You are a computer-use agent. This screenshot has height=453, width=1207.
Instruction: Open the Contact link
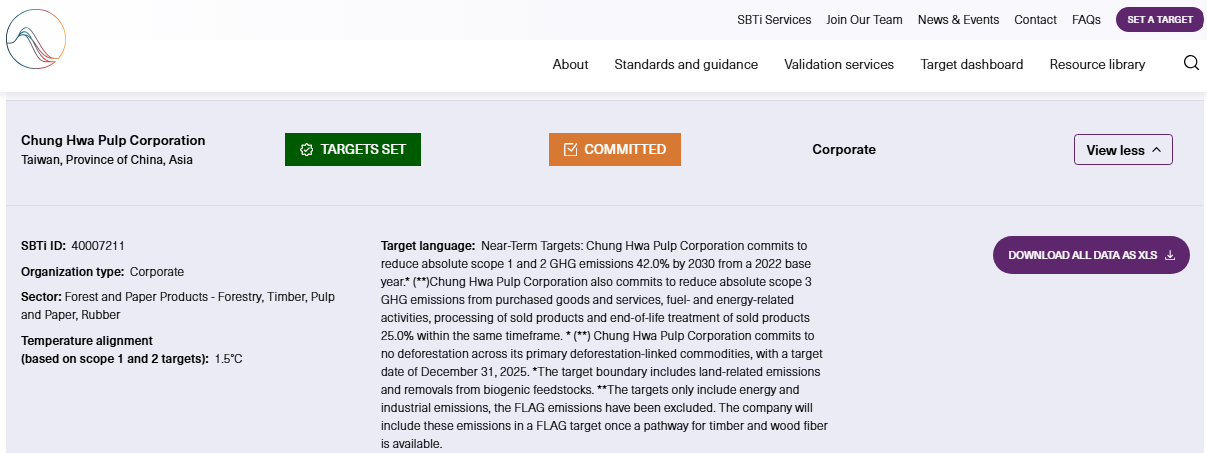tap(1035, 20)
